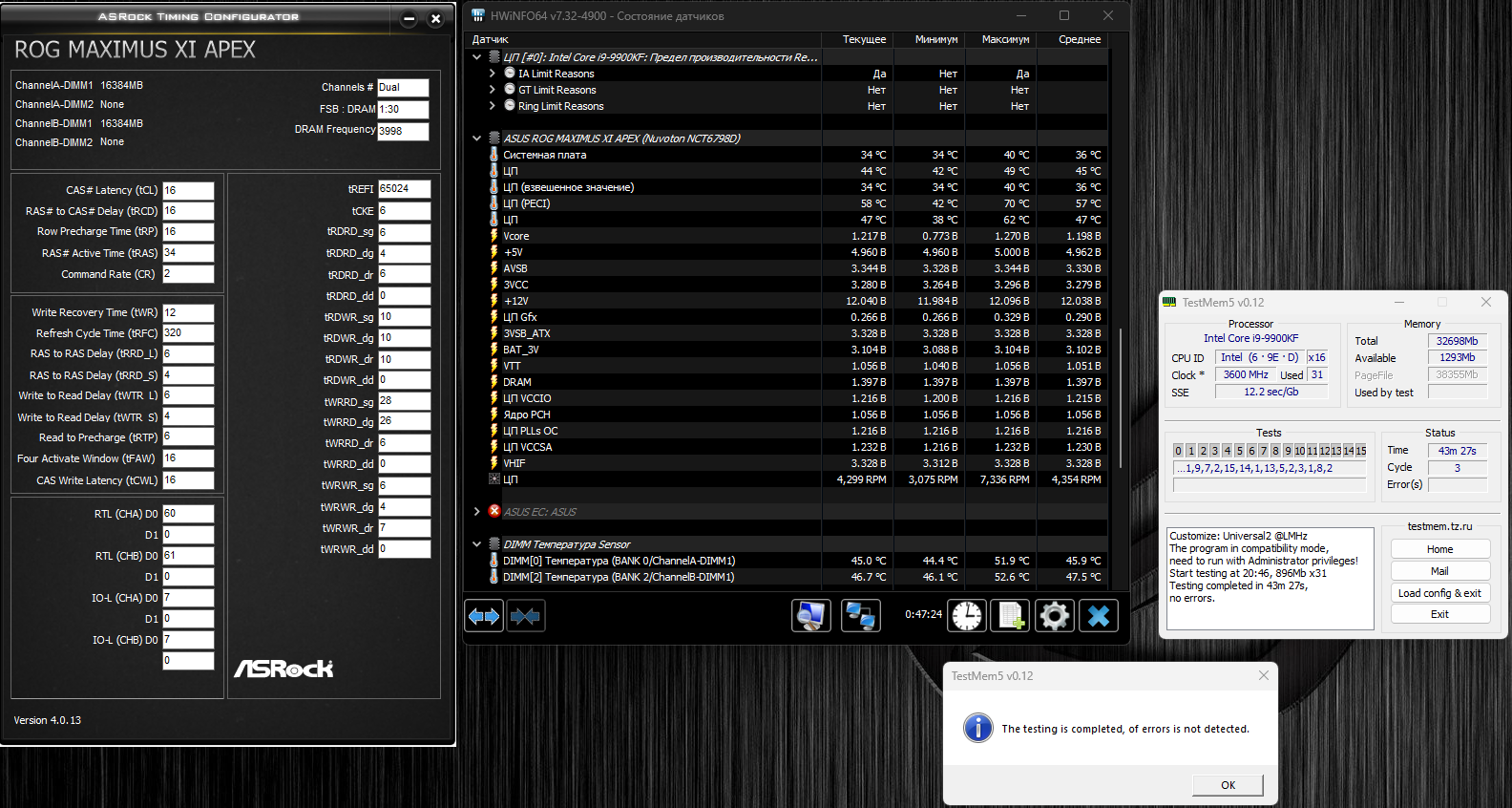1512x808 pixels.
Task: Click the networked computers icon in HWiNFO toolbar
Action: click(861, 616)
